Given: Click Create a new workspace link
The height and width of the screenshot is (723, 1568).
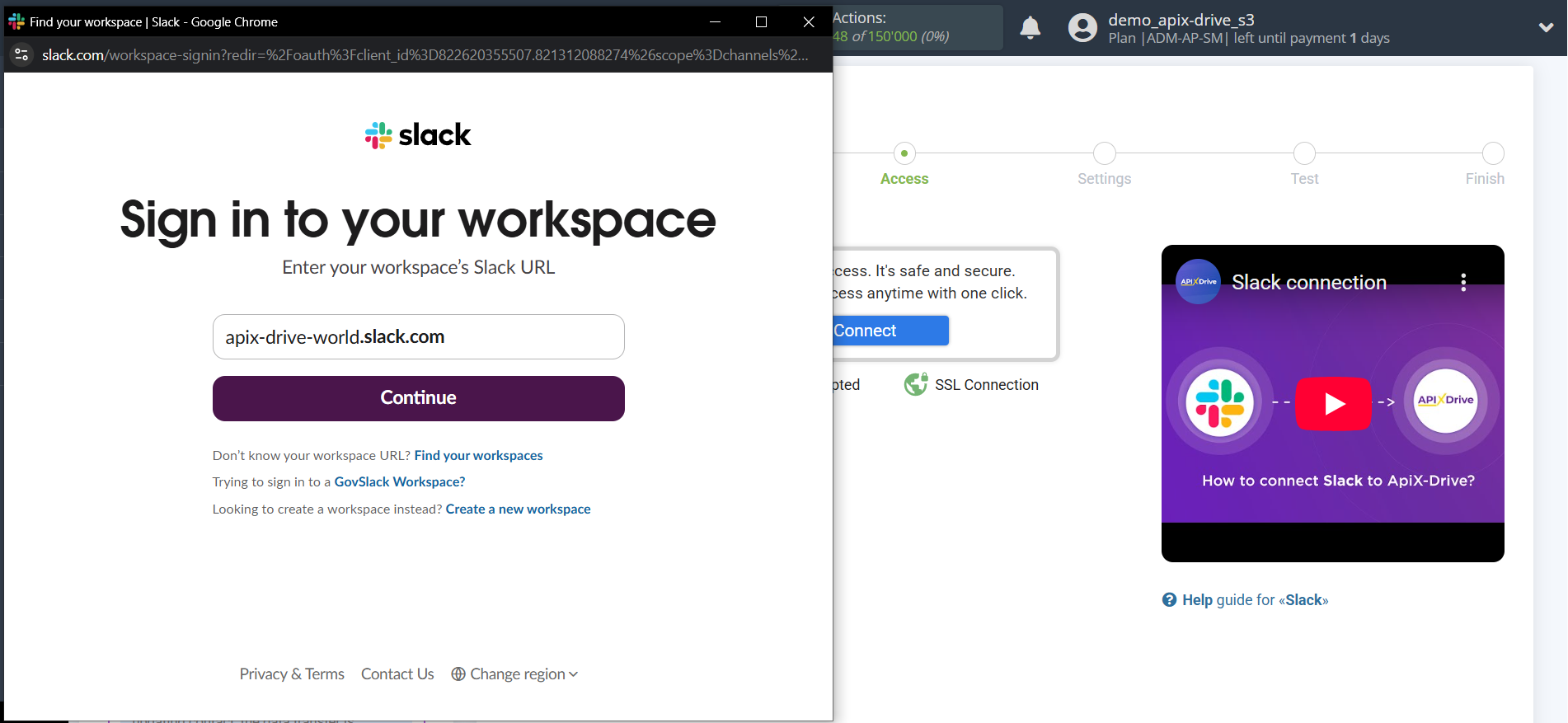Looking at the screenshot, I should click(x=518, y=509).
